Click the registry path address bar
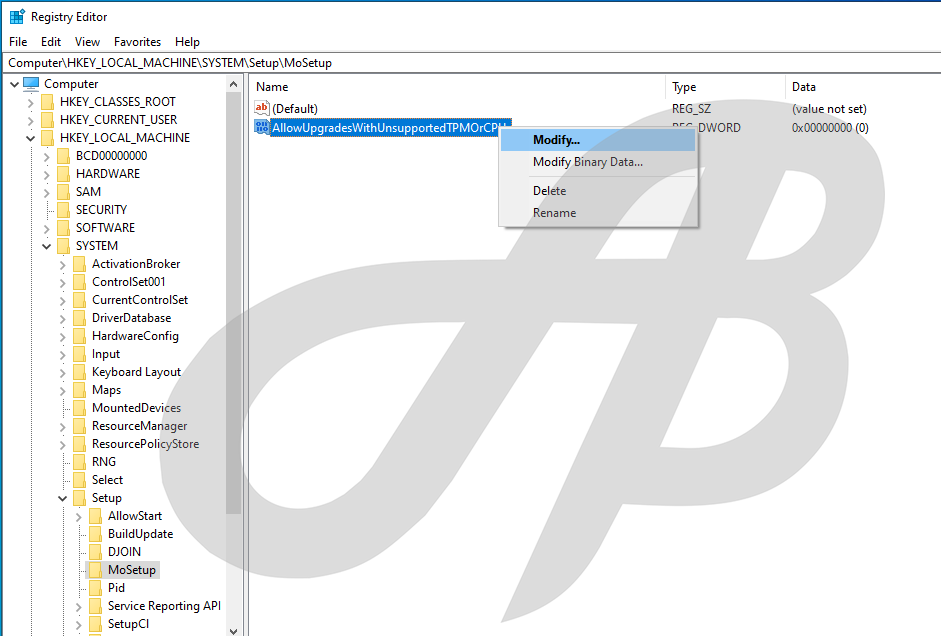Screen dimensions: 941x636 tap(472, 63)
